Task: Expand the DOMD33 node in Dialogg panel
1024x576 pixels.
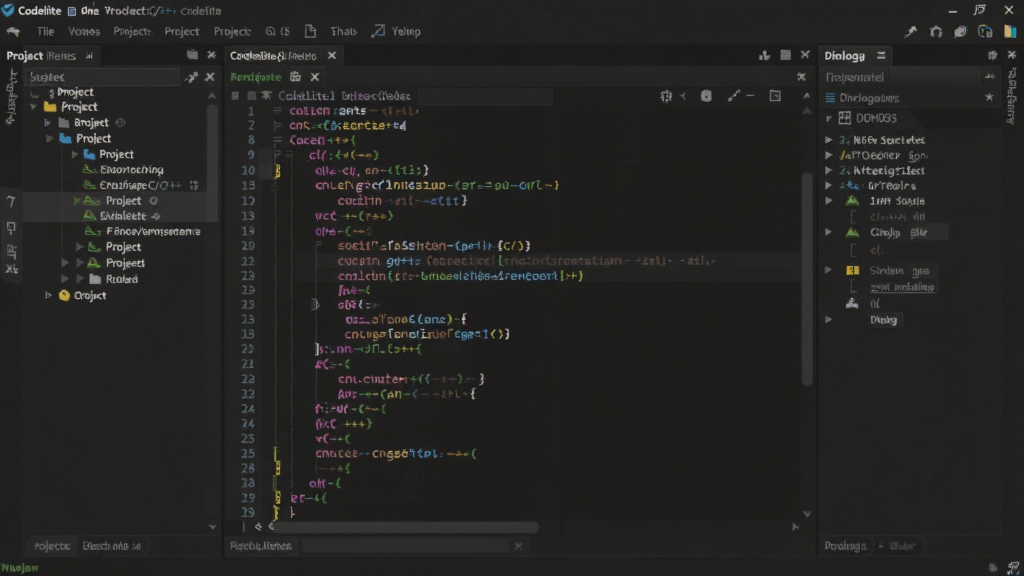Action: [x=829, y=118]
